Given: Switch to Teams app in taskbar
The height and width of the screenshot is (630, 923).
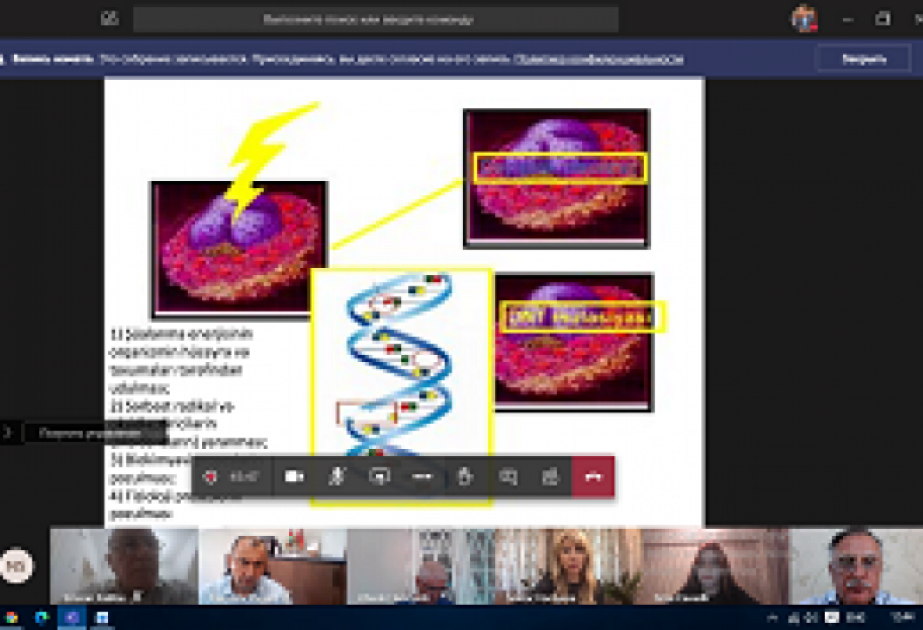Looking at the screenshot, I should [72, 618].
